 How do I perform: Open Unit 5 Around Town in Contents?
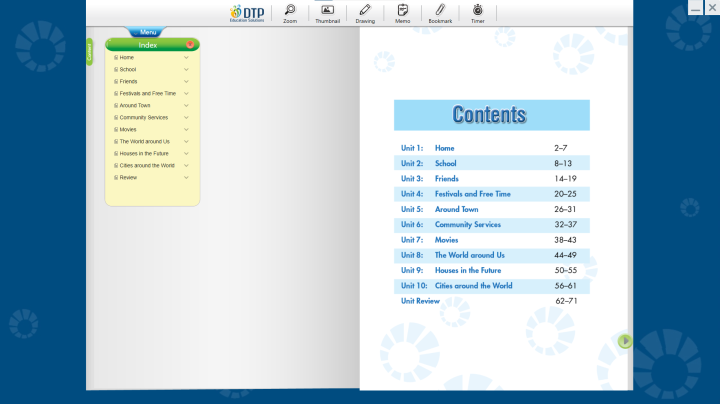pyautogui.click(x=456, y=209)
